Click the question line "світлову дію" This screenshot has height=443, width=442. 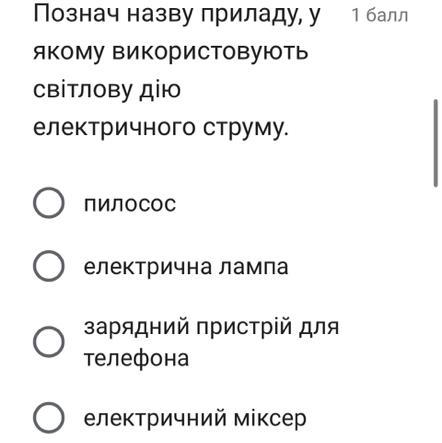pos(107,90)
